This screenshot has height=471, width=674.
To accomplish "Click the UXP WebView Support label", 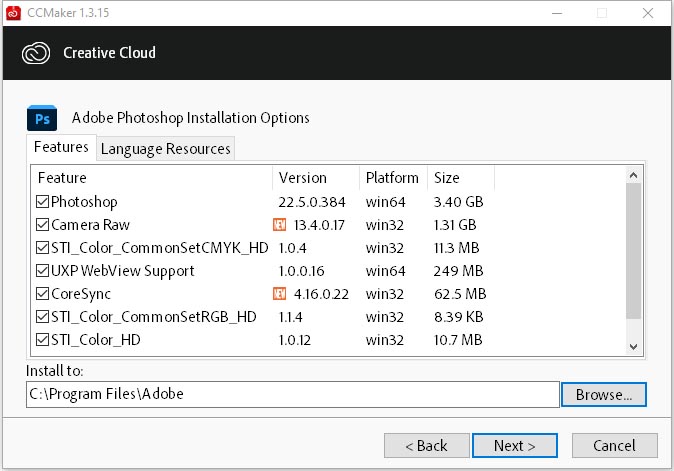I will pyautogui.click(x=123, y=271).
